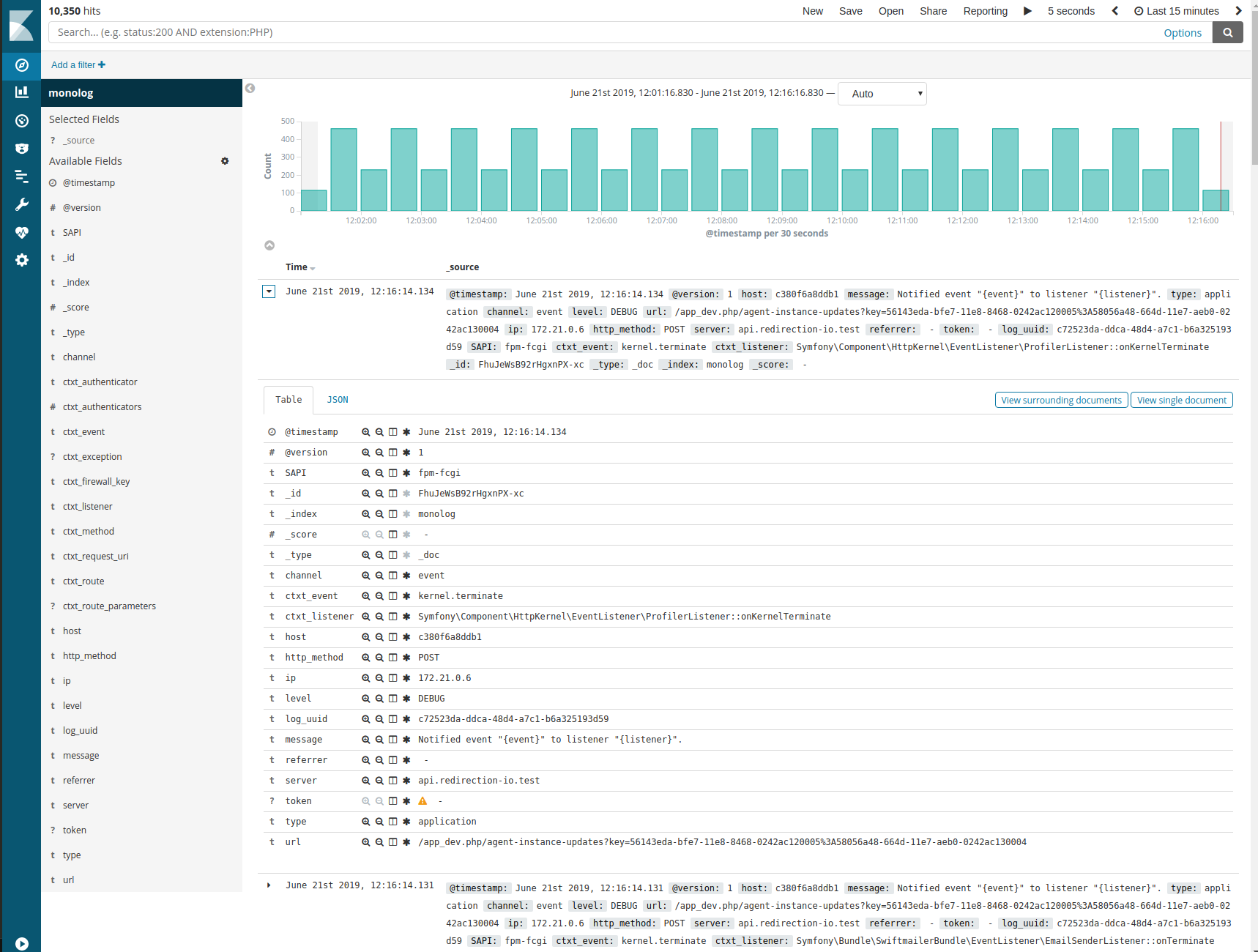This screenshot has height=952, width=1258.
Task: Click the Add a filter link
Action: 78,65
